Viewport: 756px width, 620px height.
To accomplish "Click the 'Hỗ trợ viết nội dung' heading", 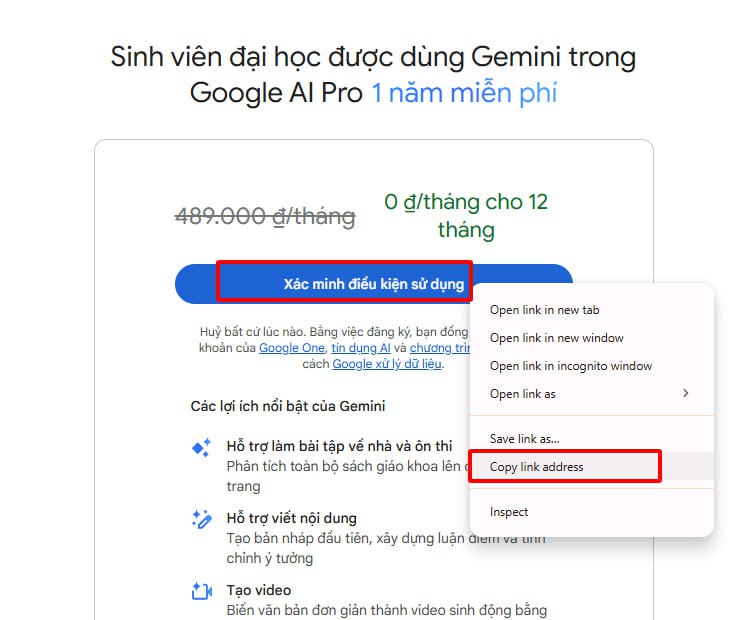I will [291, 518].
